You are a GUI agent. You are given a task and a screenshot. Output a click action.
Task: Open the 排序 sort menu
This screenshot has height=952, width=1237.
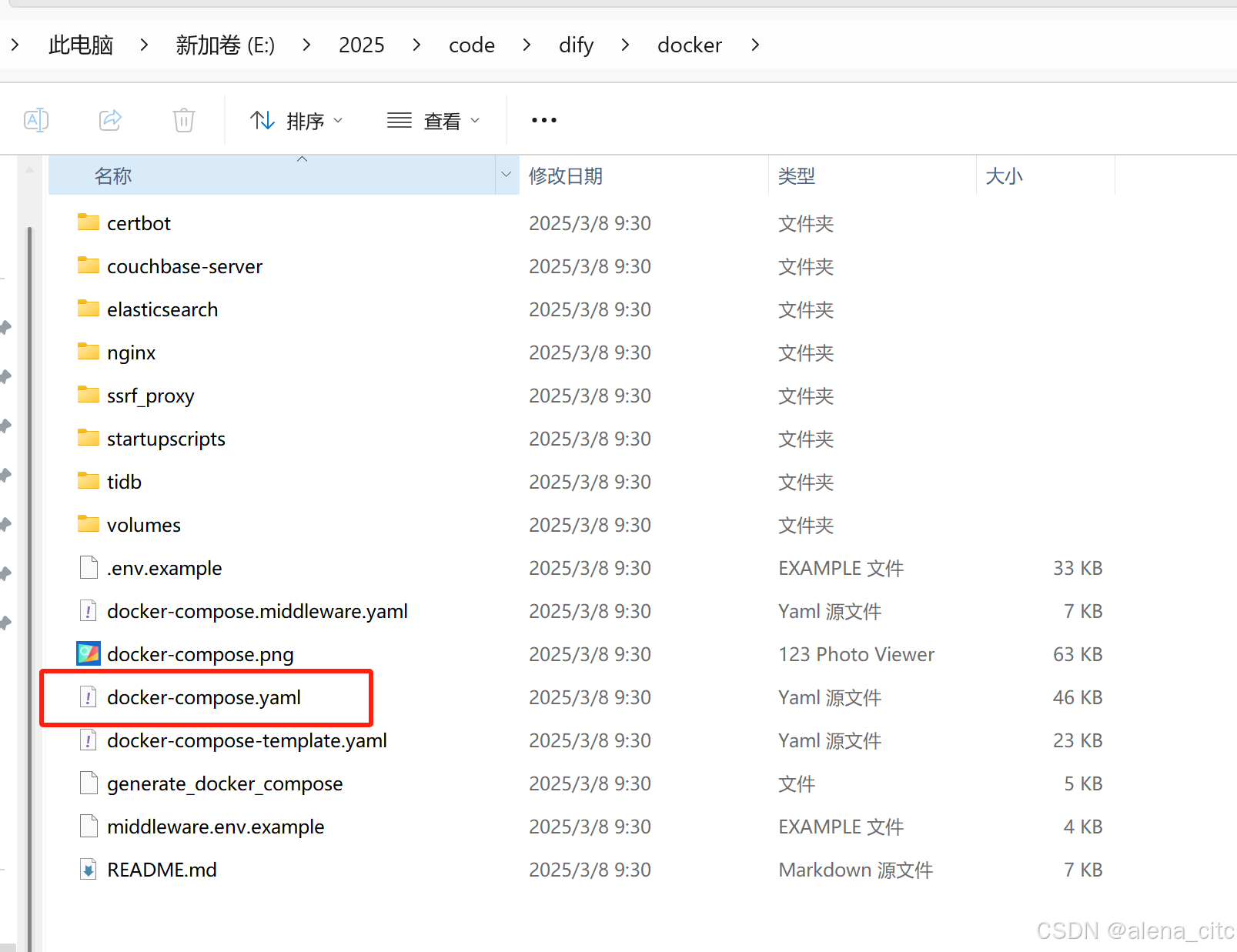296,121
